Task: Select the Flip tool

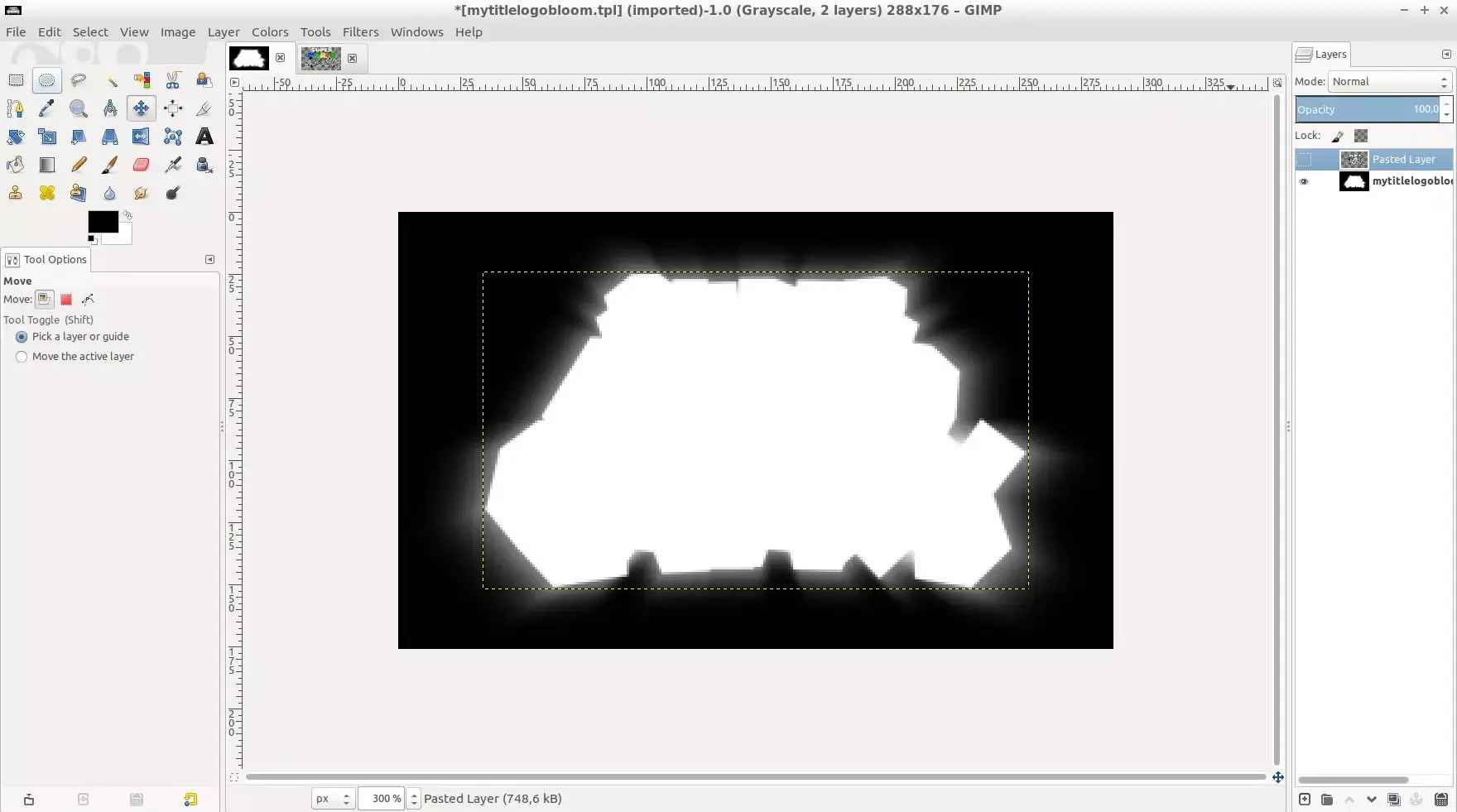Action: pos(142,137)
